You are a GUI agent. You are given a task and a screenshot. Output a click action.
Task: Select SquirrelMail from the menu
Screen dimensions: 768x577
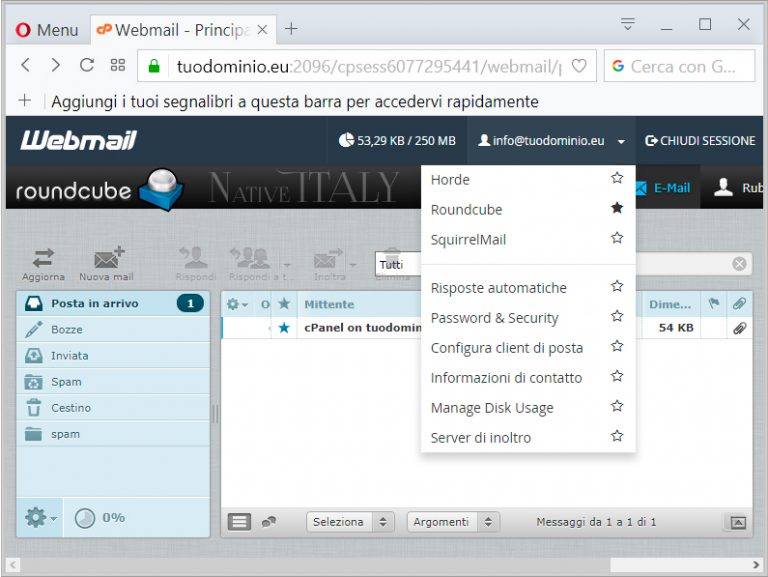[468, 239]
